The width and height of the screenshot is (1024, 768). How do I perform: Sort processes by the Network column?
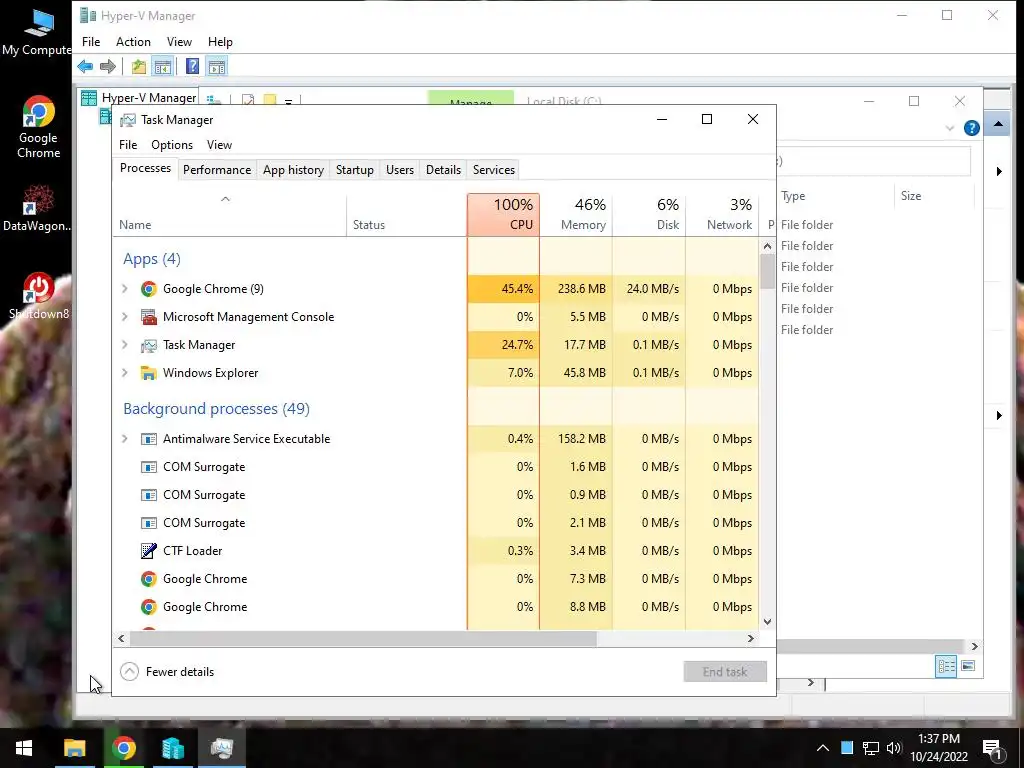coord(722,214)
